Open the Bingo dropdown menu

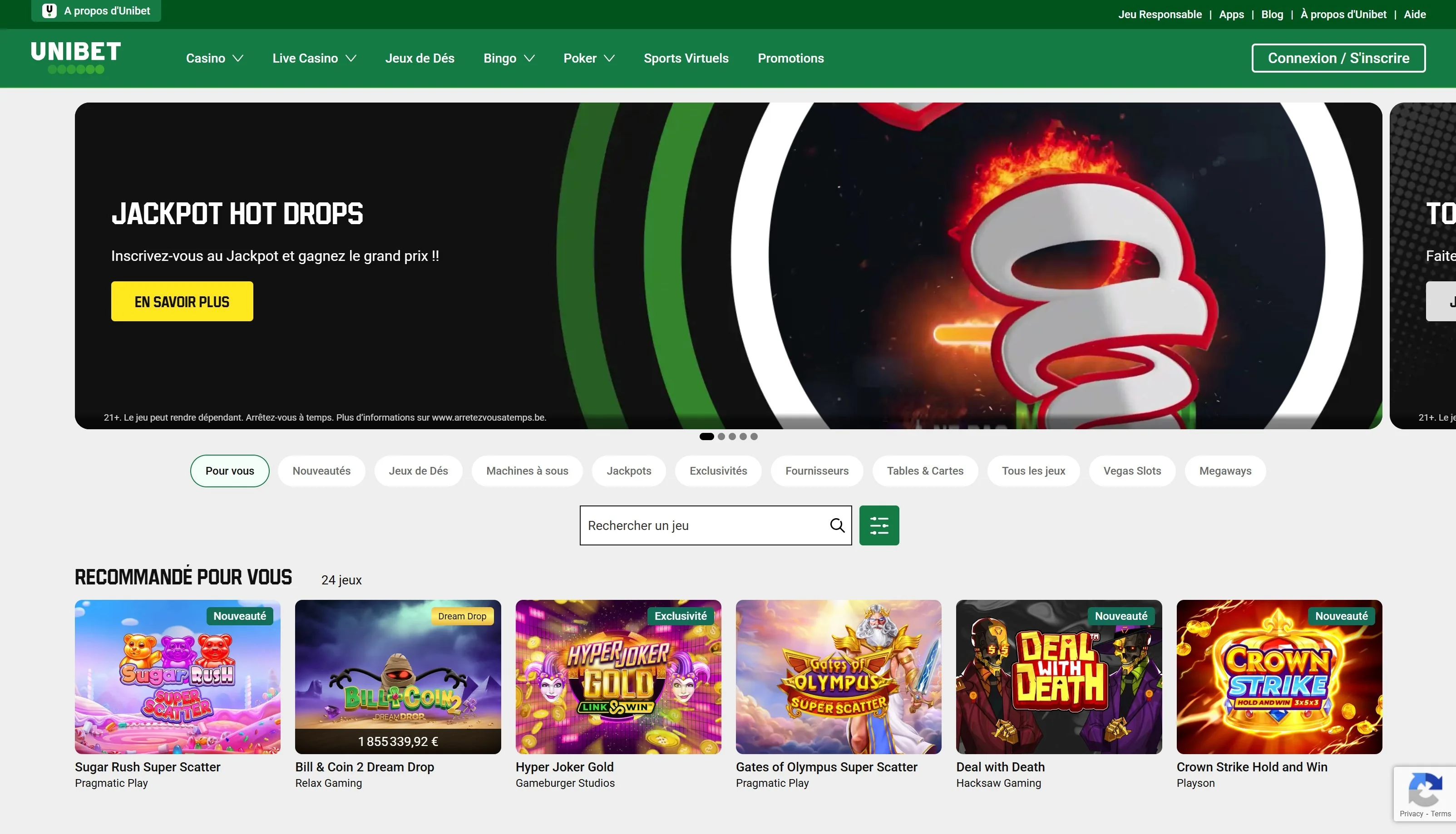pos(508,58)
